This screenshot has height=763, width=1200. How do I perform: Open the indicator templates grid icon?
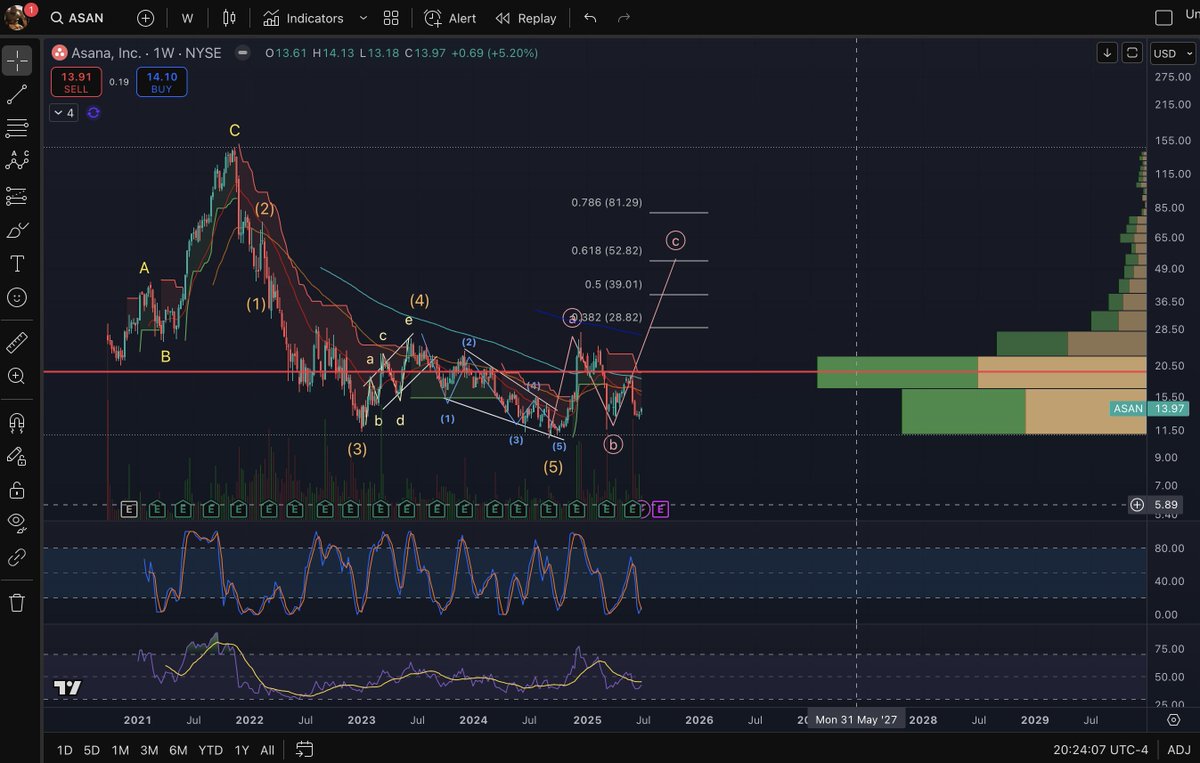(x=391, y=18)
